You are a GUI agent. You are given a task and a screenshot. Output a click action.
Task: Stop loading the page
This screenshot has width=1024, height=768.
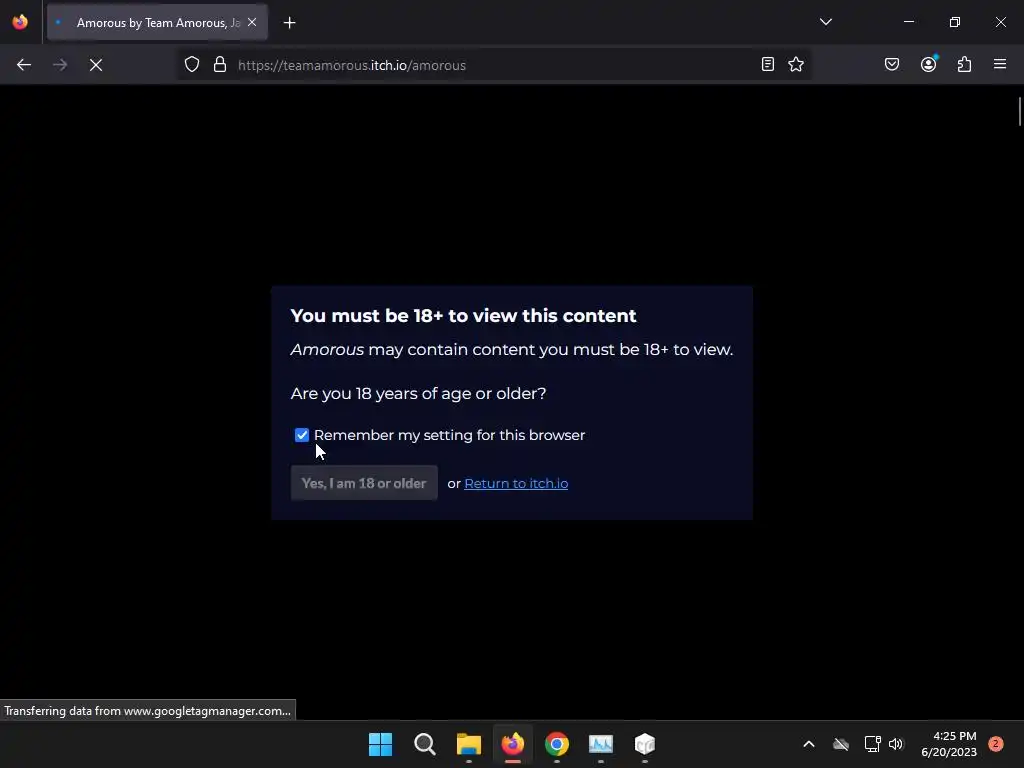(x=96, y=65)
